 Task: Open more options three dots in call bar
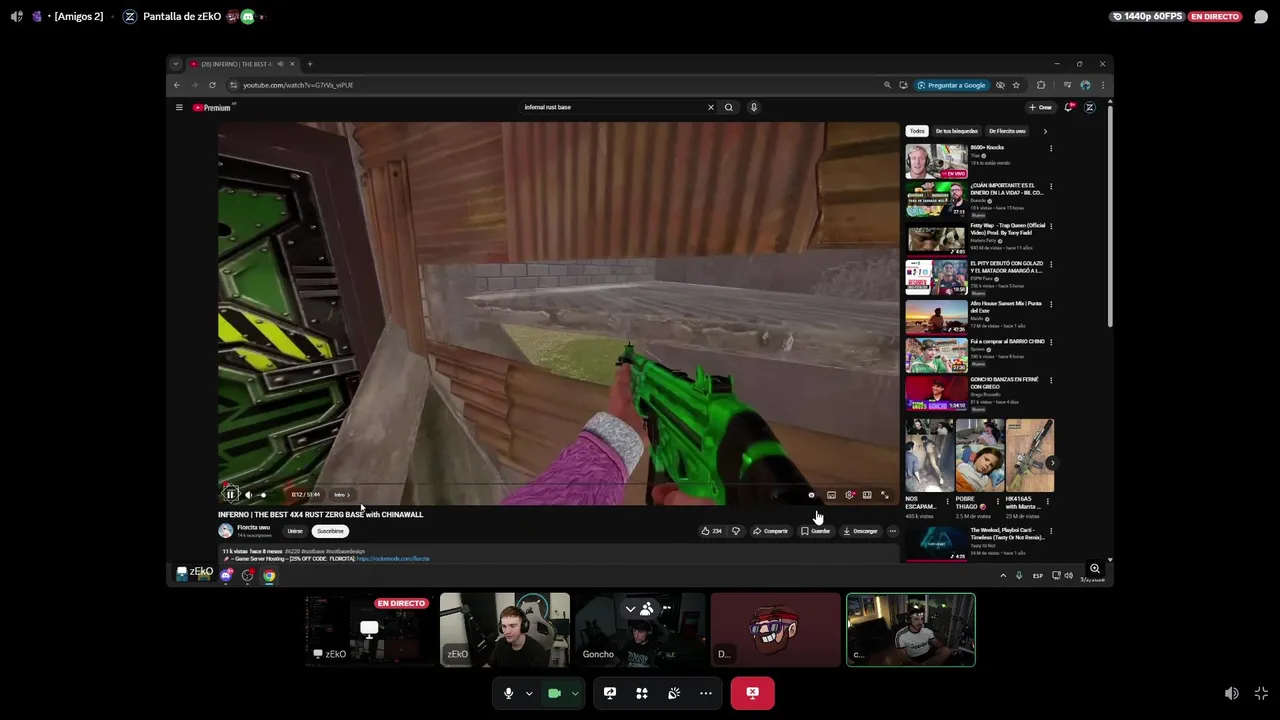point(706,693)
